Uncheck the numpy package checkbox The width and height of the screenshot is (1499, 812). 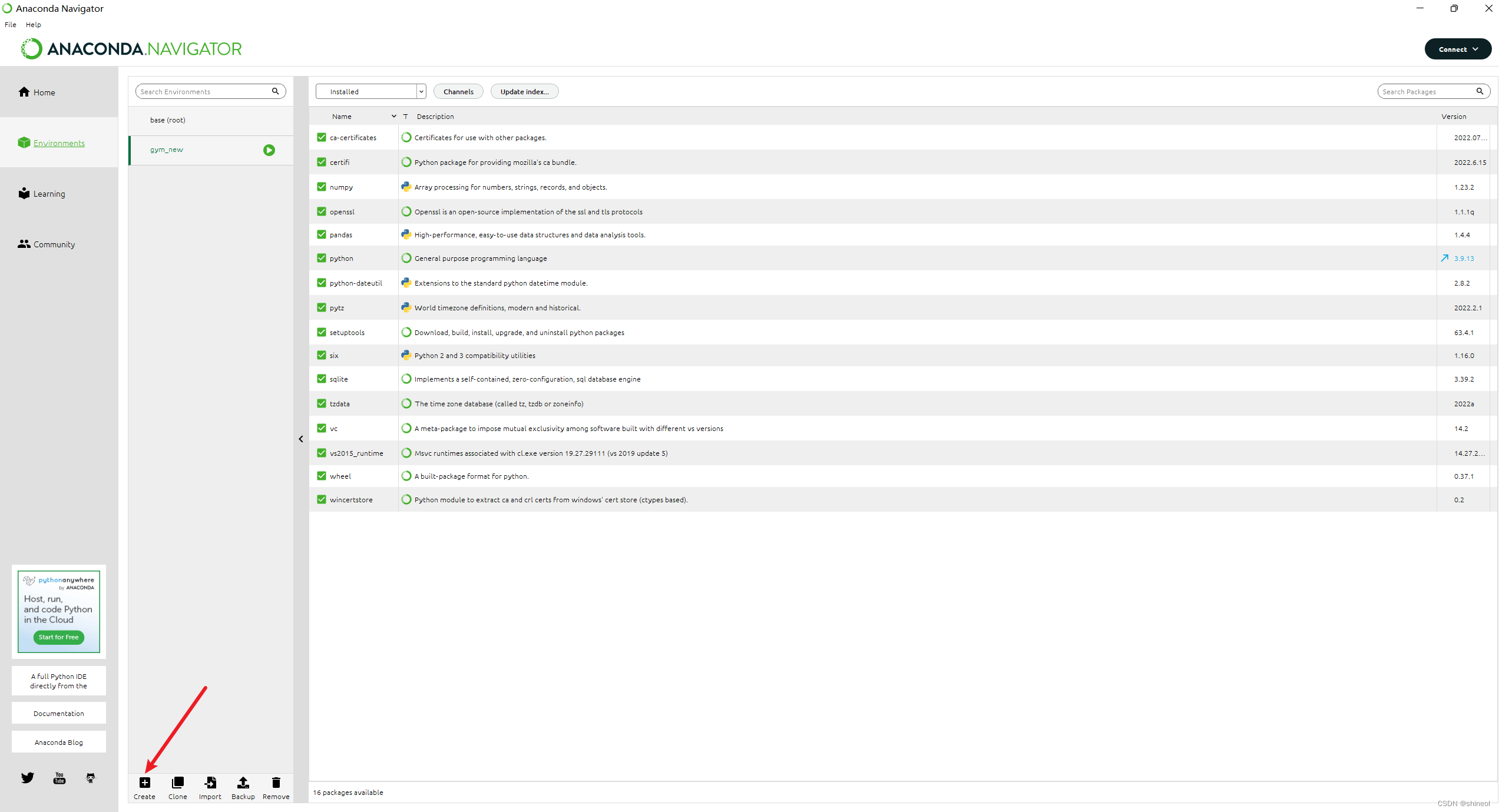pyautogui.click(x=322, y=187)
